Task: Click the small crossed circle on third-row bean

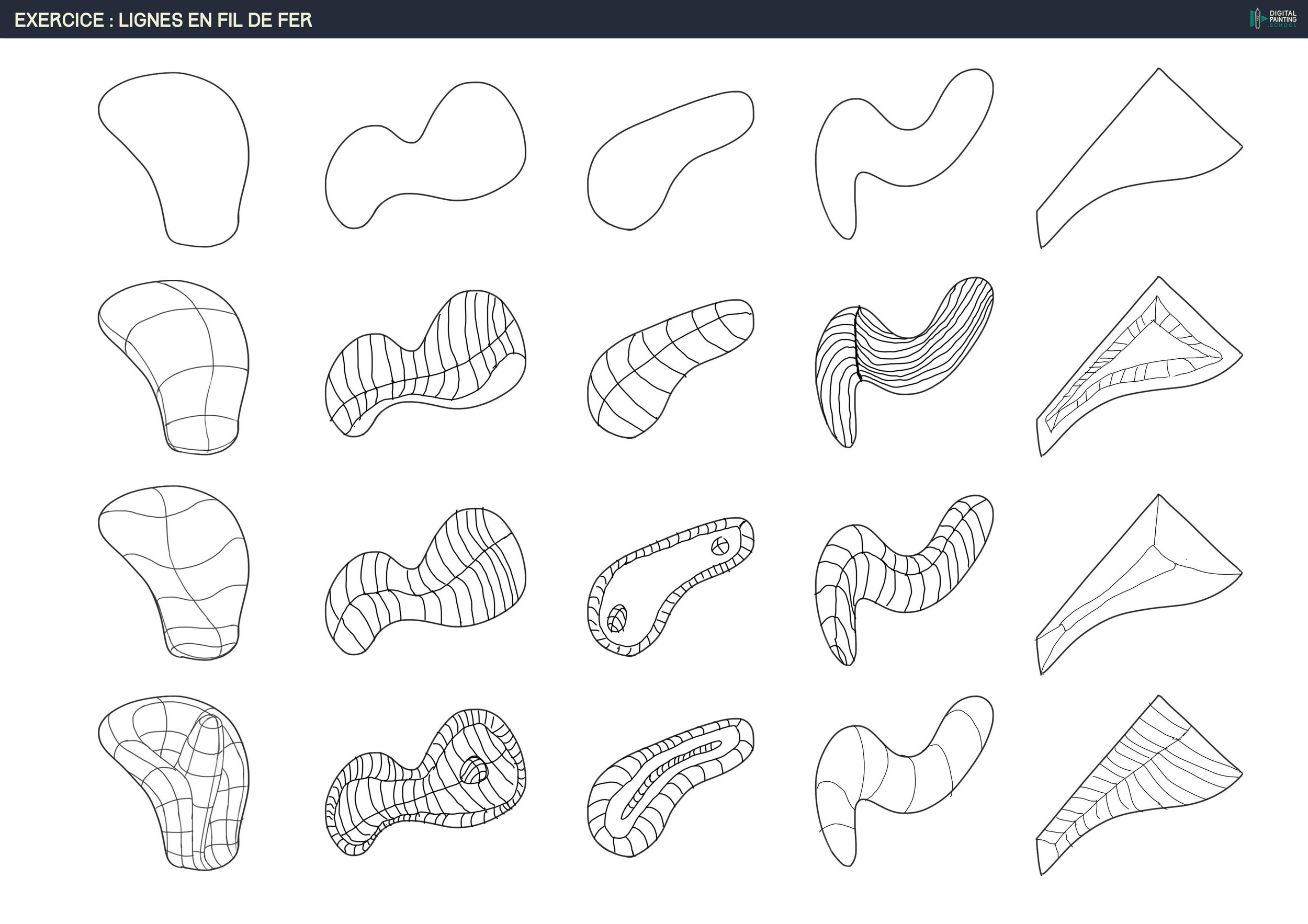Action: click(720, 546)
